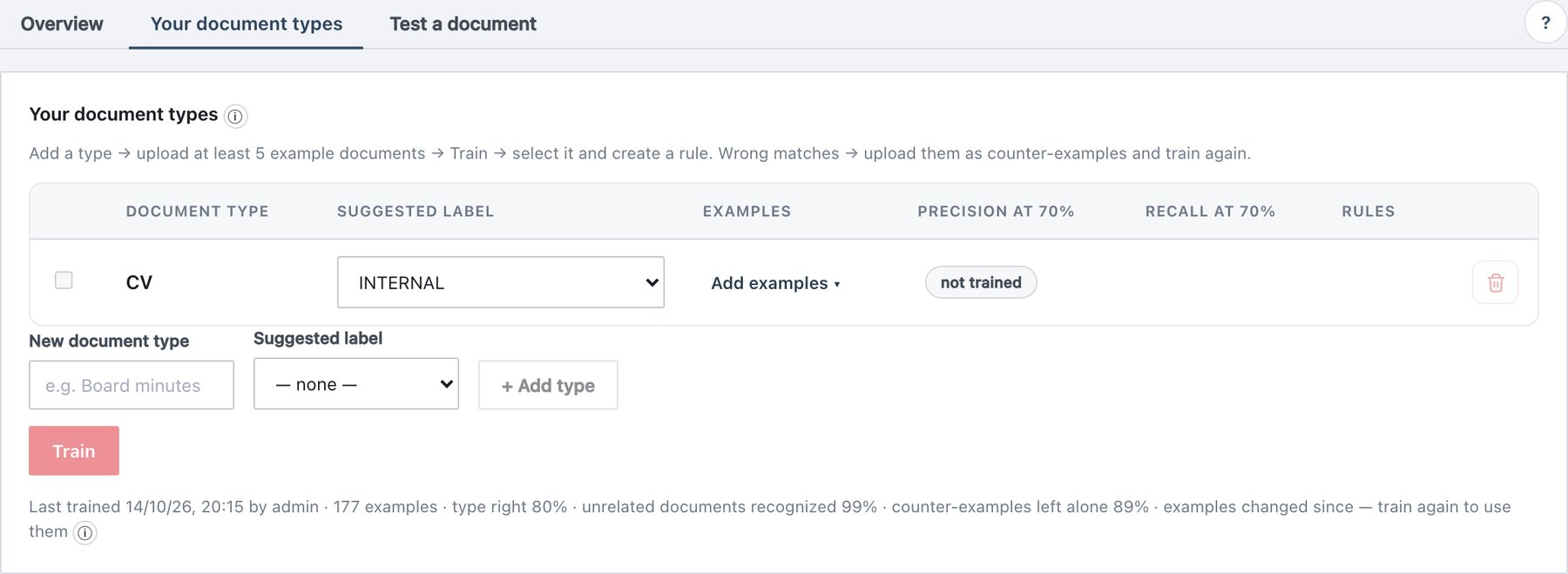Delete the CV document type with trash icon
Image resolution: width=1568 pixels, height=574 pixels.
coord(1495,282)
